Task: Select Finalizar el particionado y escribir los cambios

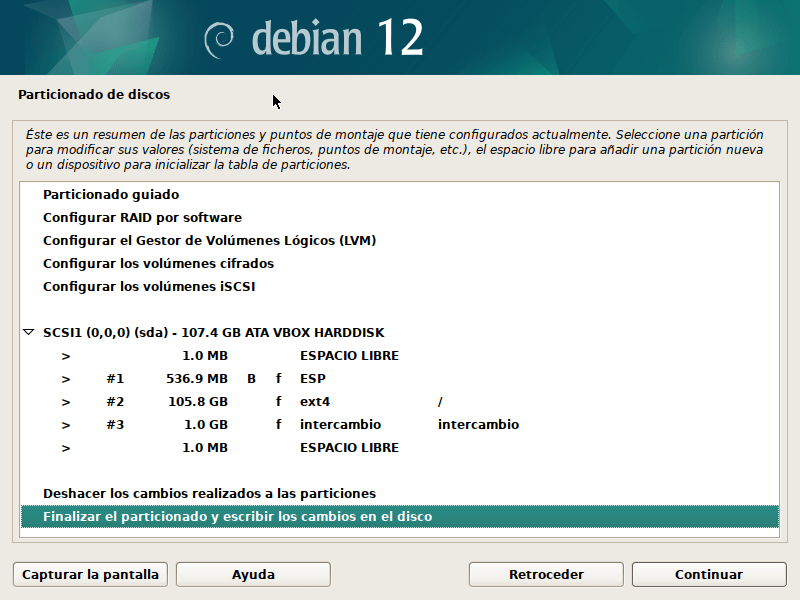Action: (x=399, y=516)
